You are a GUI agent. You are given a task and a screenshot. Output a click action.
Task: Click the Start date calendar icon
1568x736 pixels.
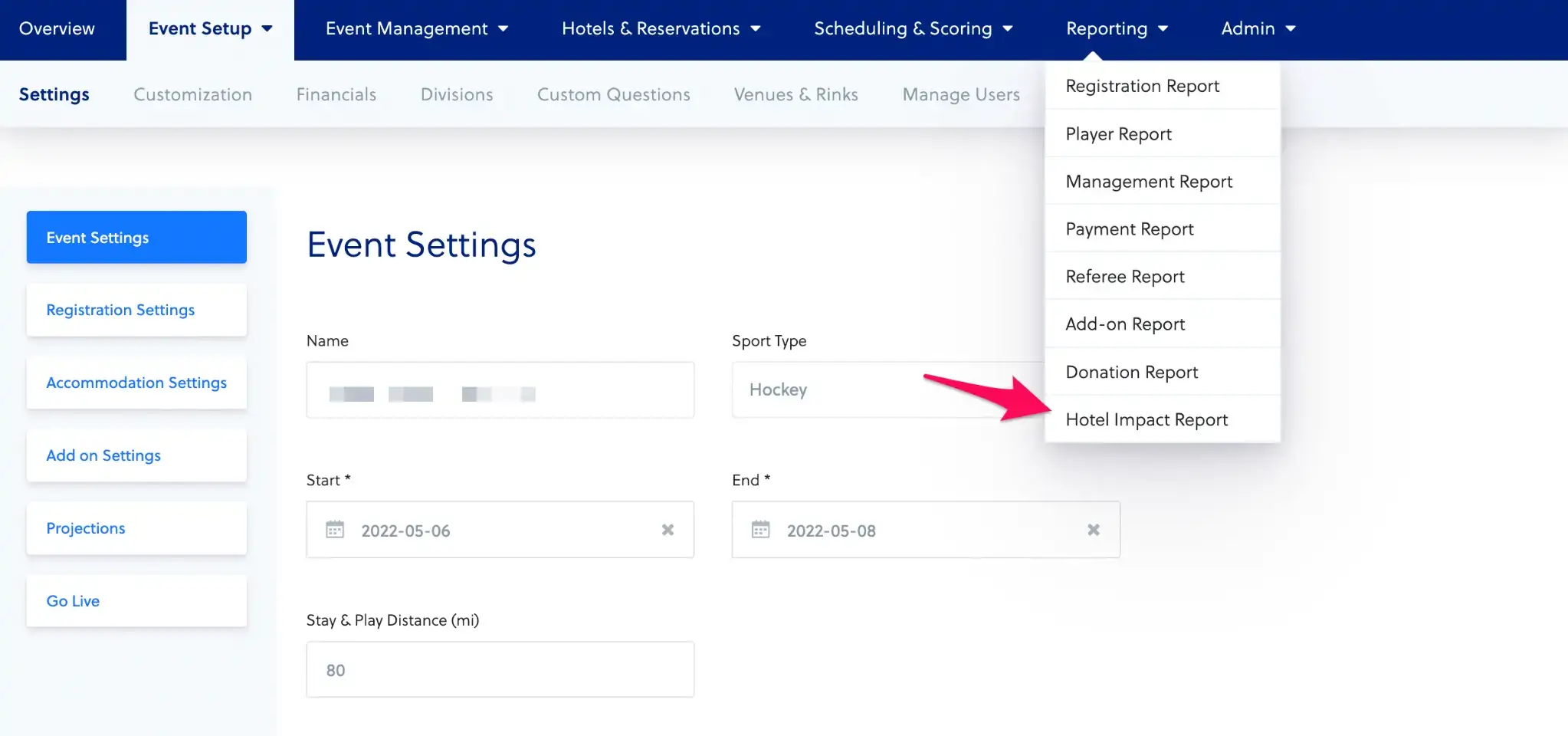[335, 530]
